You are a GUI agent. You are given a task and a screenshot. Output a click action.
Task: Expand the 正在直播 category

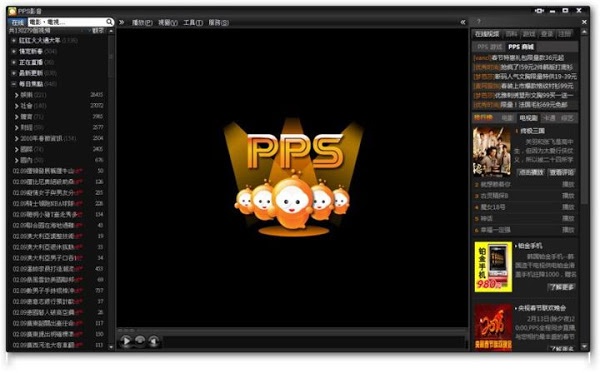point(14,62)
